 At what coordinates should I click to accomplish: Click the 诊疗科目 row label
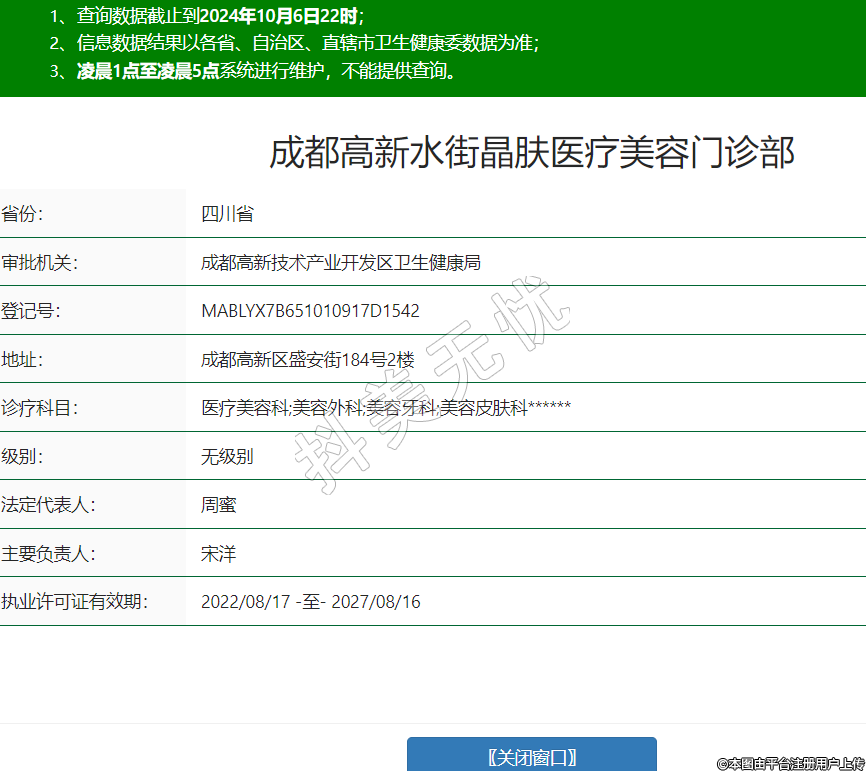pyautogui.click(x=40, y=408)
